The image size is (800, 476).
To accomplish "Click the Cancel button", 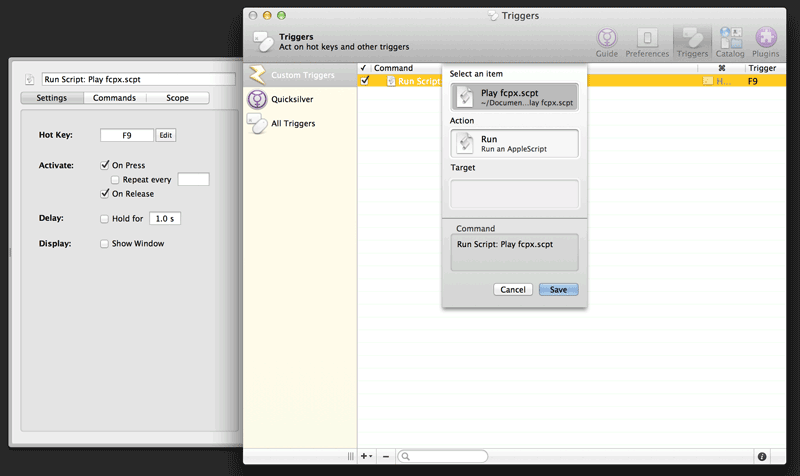I will [x=513, y=289].
